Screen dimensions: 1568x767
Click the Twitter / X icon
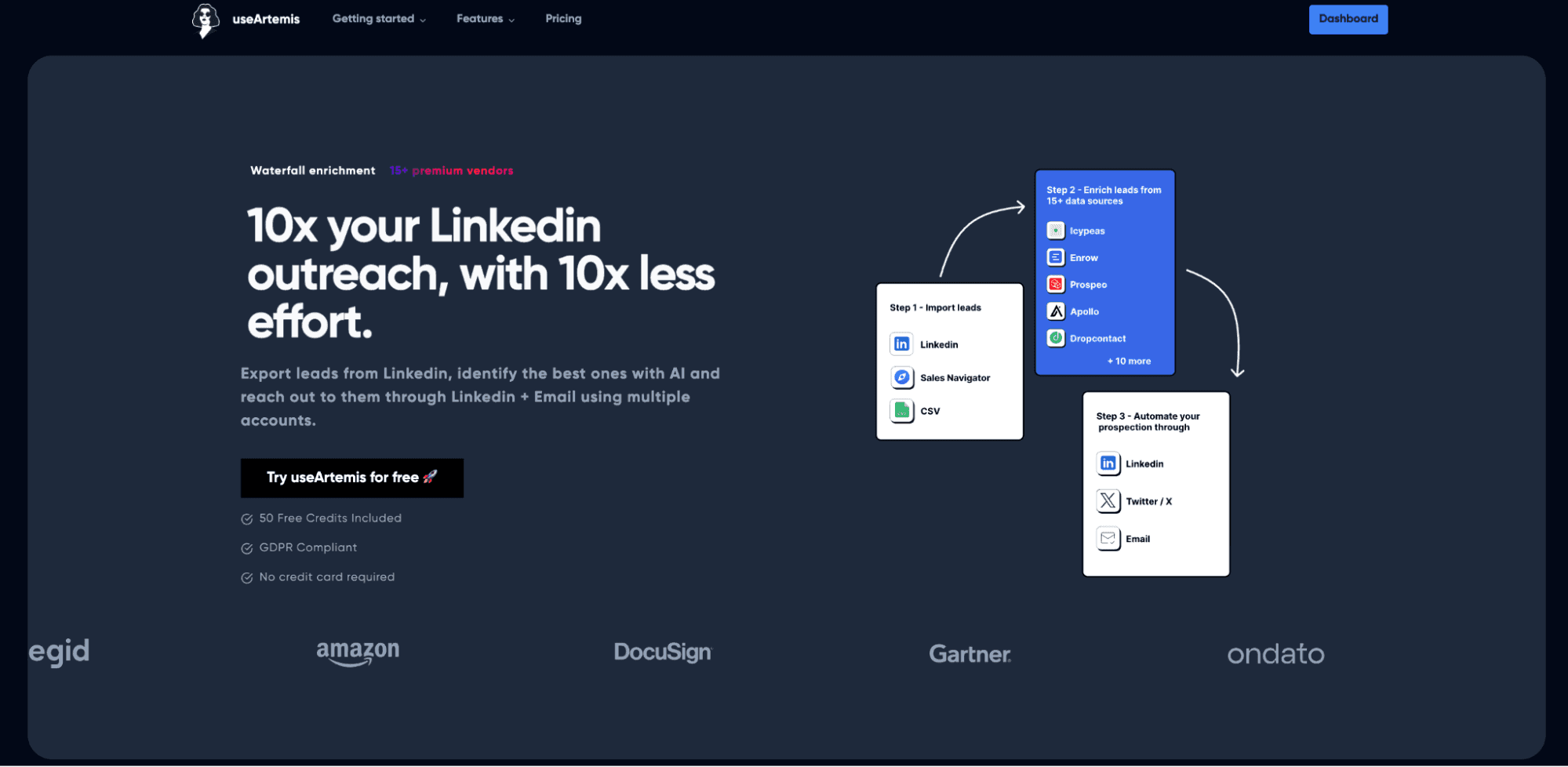[x=1108, y=501]
